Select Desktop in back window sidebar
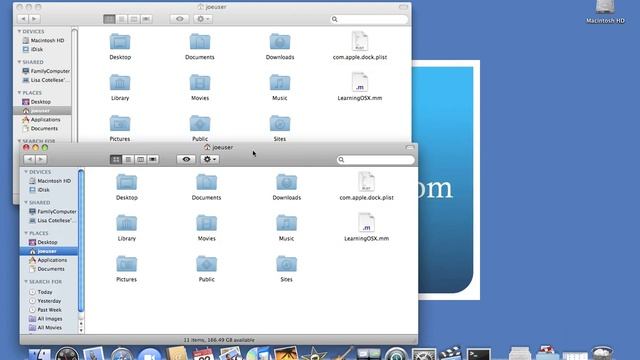 42,102
